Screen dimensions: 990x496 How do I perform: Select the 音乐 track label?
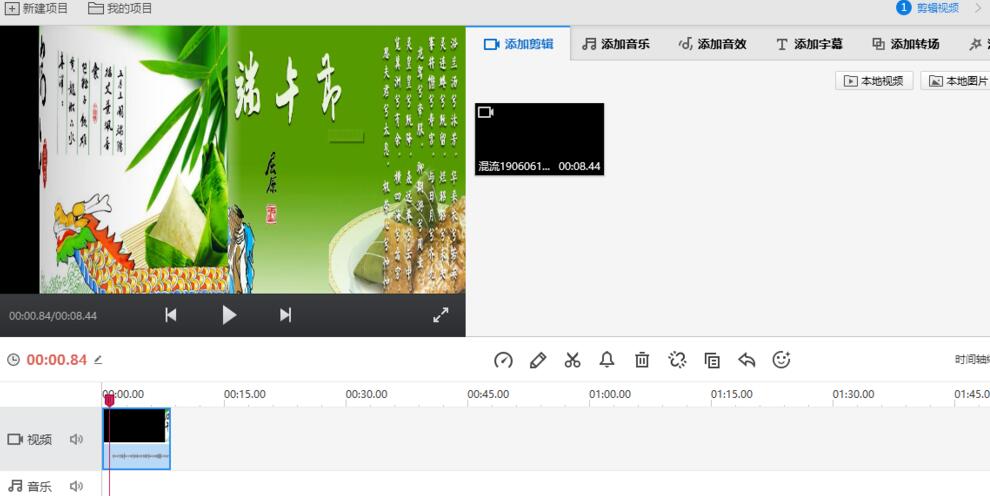[x=30, y=486]
